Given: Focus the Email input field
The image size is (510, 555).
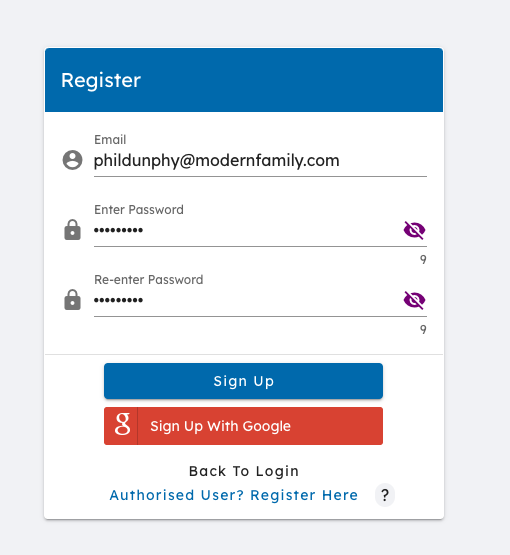Looking at the screenshot, I should click(x=260, y=161).
